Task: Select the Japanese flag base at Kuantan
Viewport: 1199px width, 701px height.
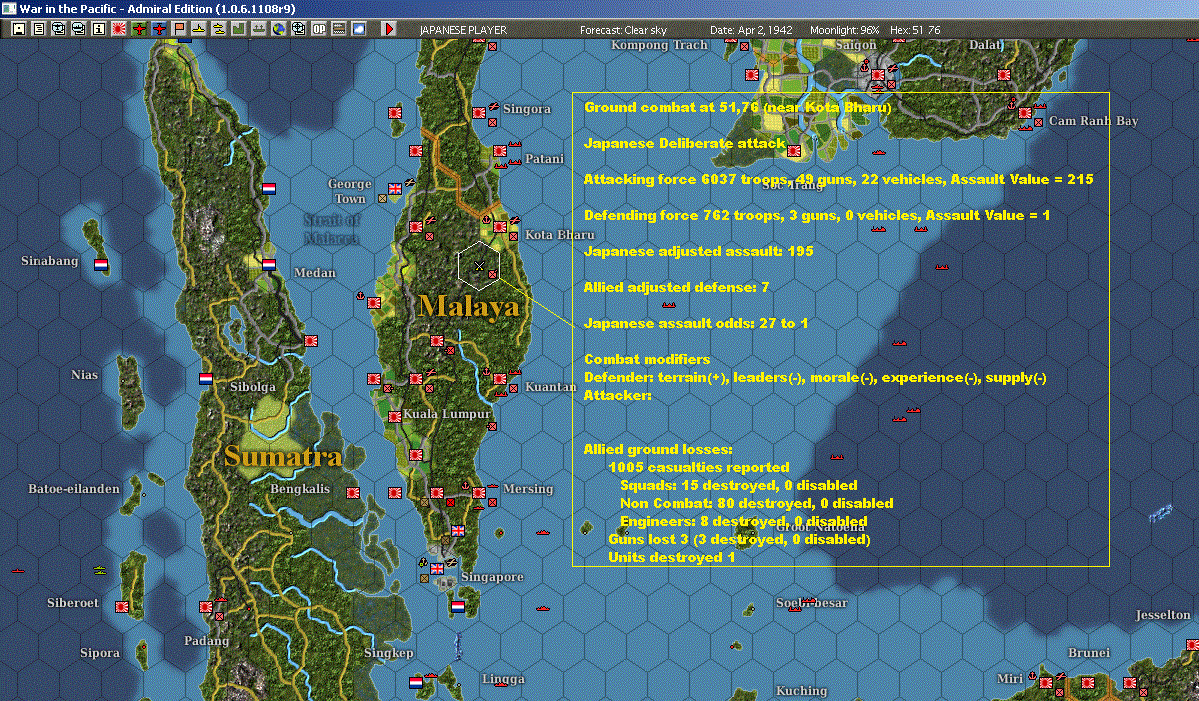Action: tap(500, 379)
